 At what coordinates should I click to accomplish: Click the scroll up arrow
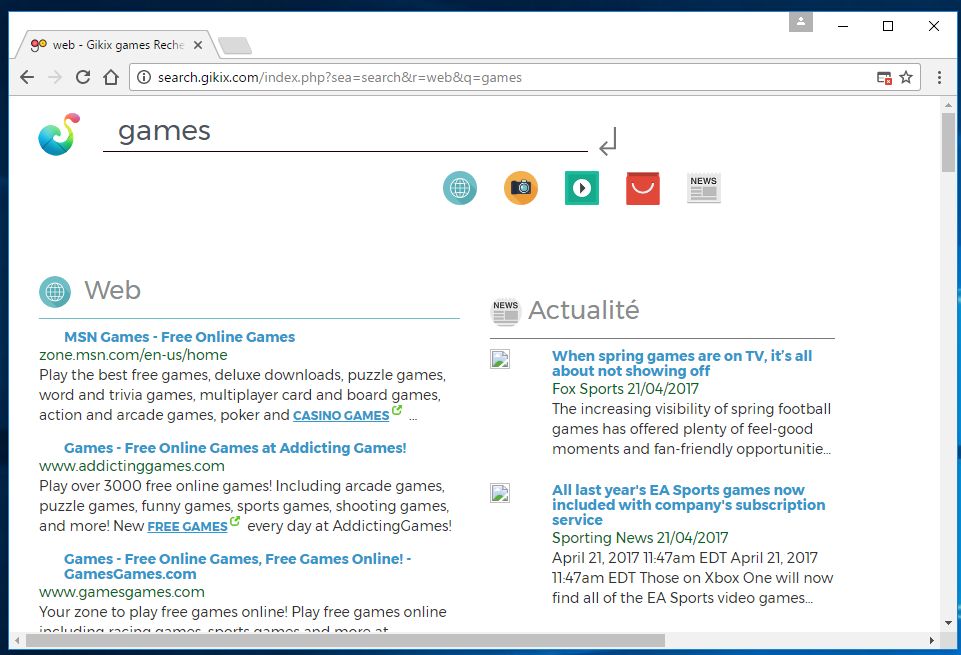click(948, 105)
